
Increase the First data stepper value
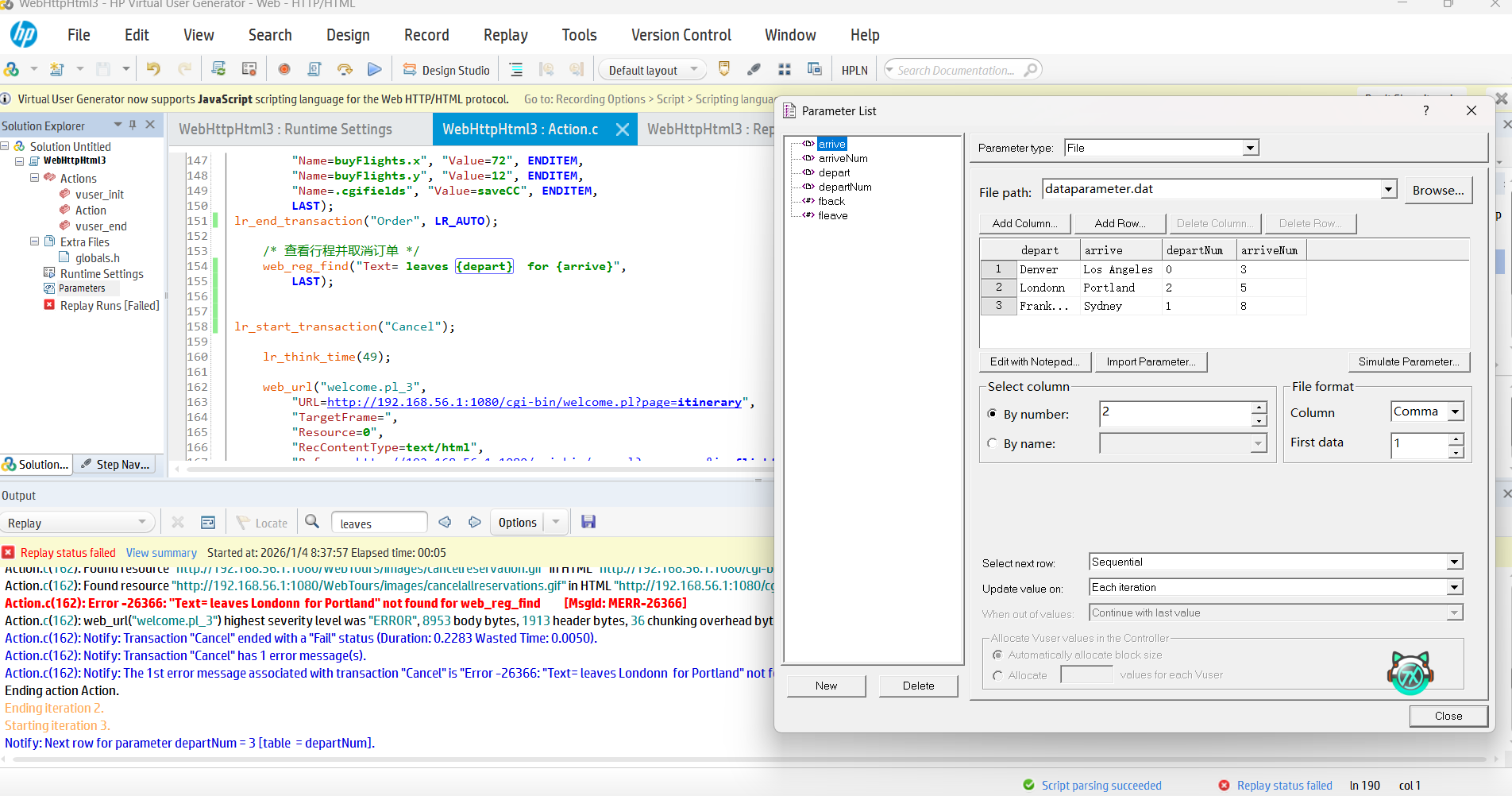pyautogui.click(x=1456, y=439)
